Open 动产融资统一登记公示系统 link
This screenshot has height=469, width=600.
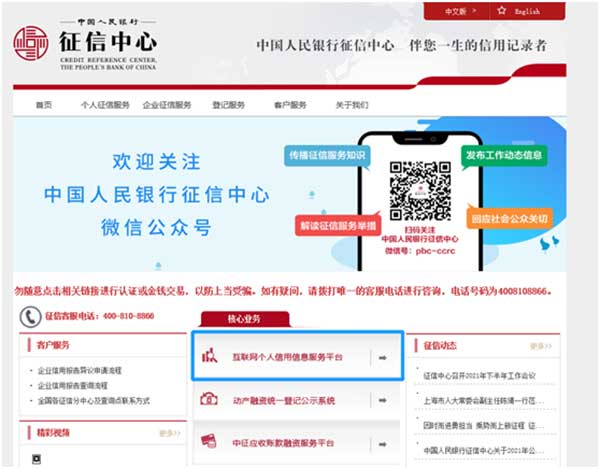(284, 401)
